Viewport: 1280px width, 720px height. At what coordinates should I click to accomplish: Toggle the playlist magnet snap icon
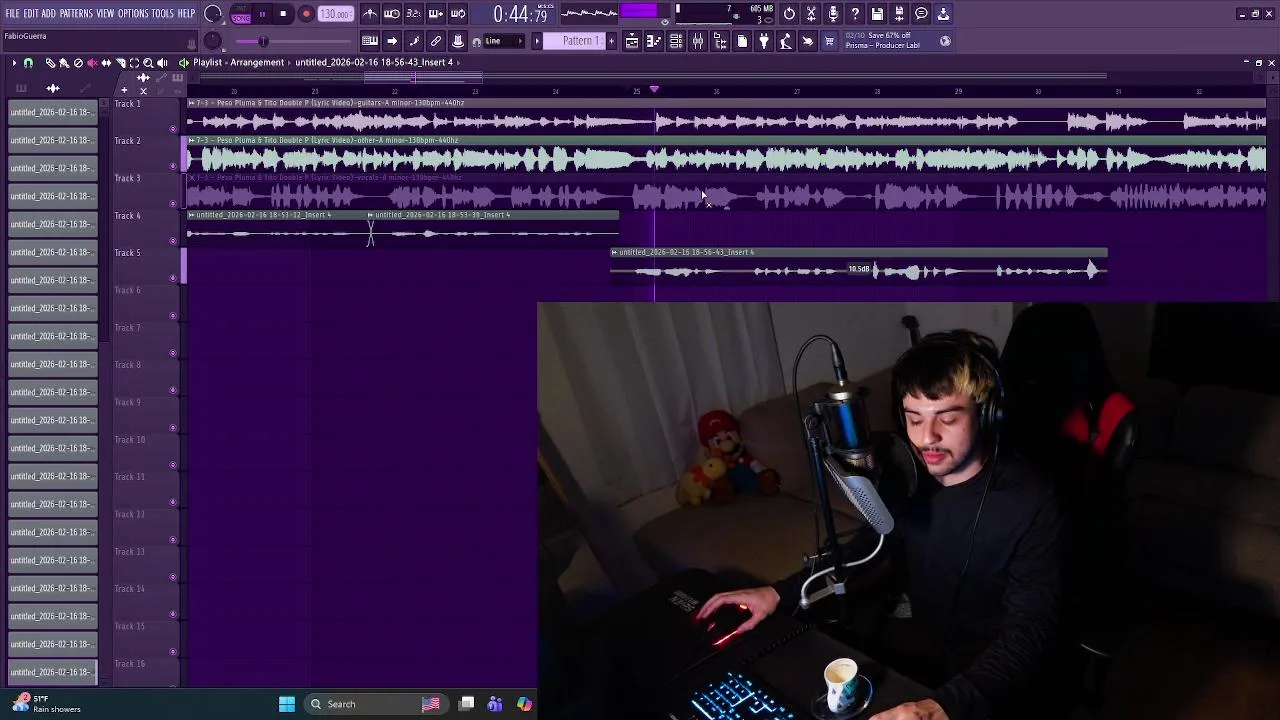[x=28, y=63]
